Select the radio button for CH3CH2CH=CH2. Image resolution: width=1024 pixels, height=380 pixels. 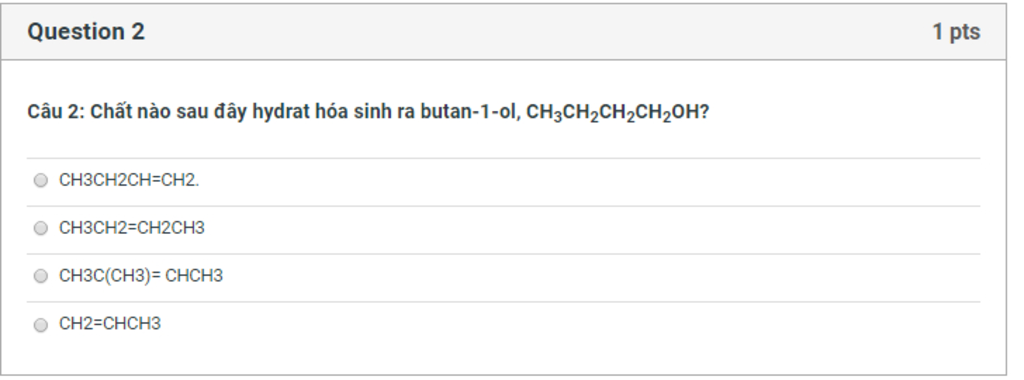(x=40, y=181)
